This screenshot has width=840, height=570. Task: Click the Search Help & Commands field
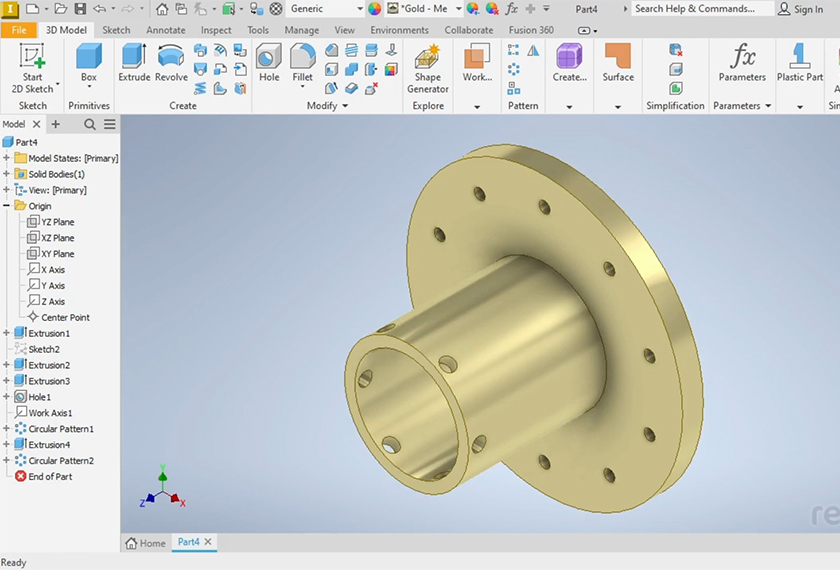point(702,9)
